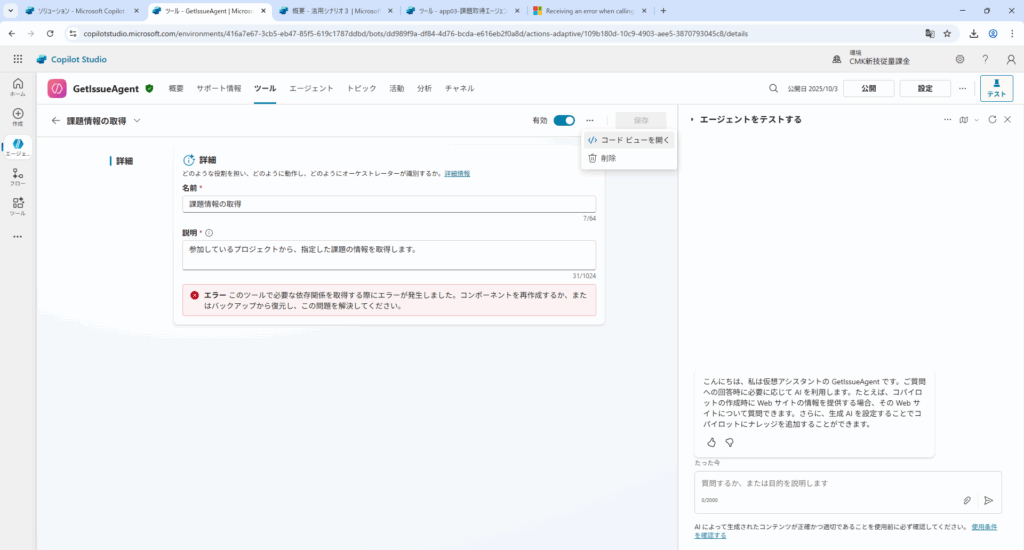The height and width of the screenshot is (550, 1024).
Task: Click the 公開 (Publish) button
Action: [x=868, y=88]
